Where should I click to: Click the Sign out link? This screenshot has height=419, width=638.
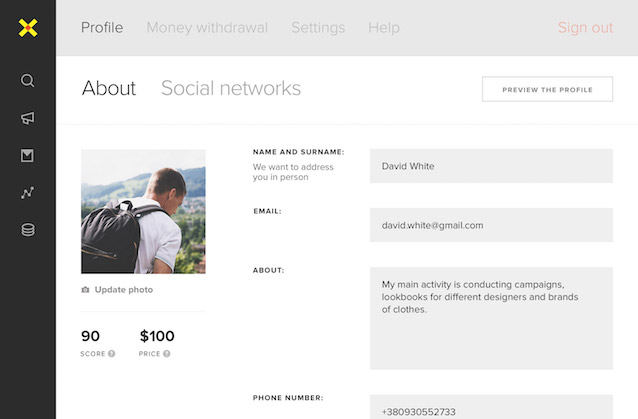(585, 28)
